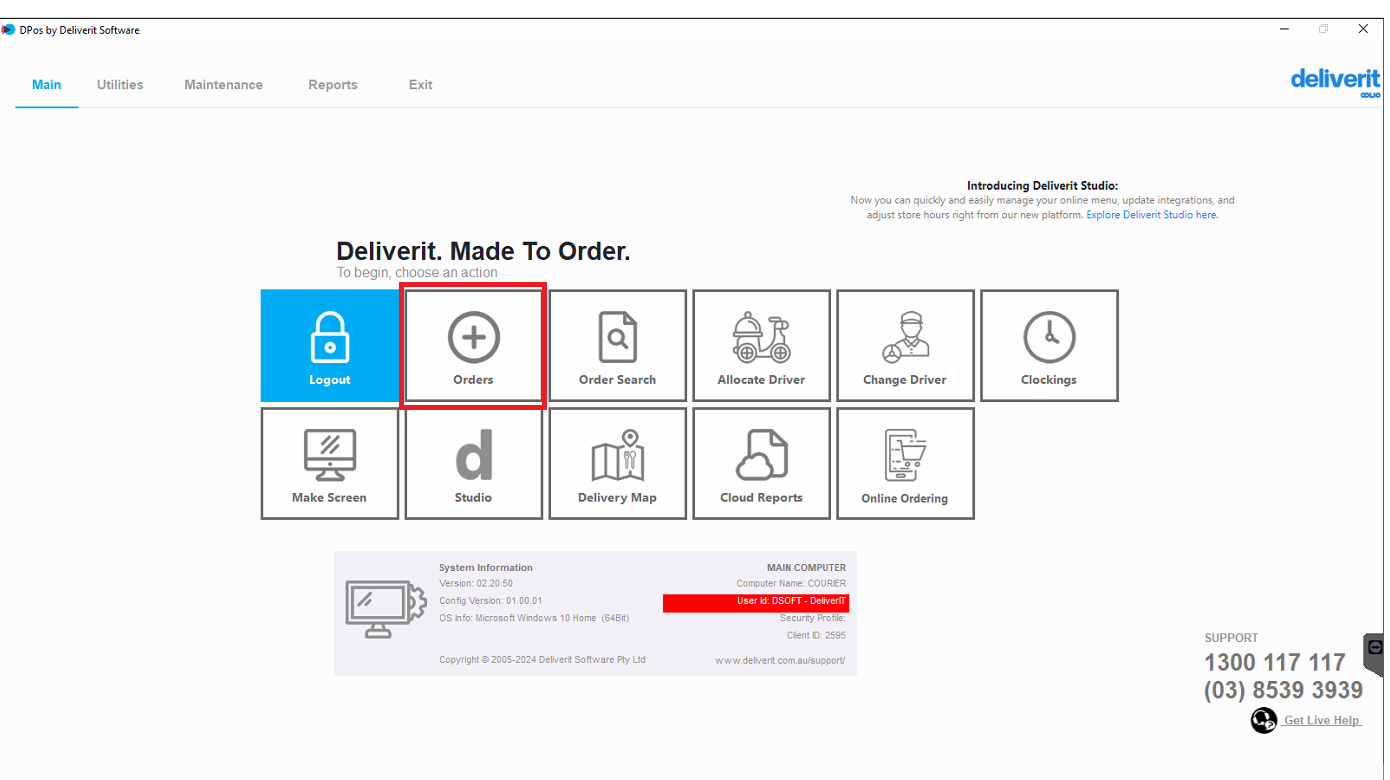Click the system information computer icon
The width and height of the screenshot is (1390, 780).
pyautogui.click(x=385, y=609)
